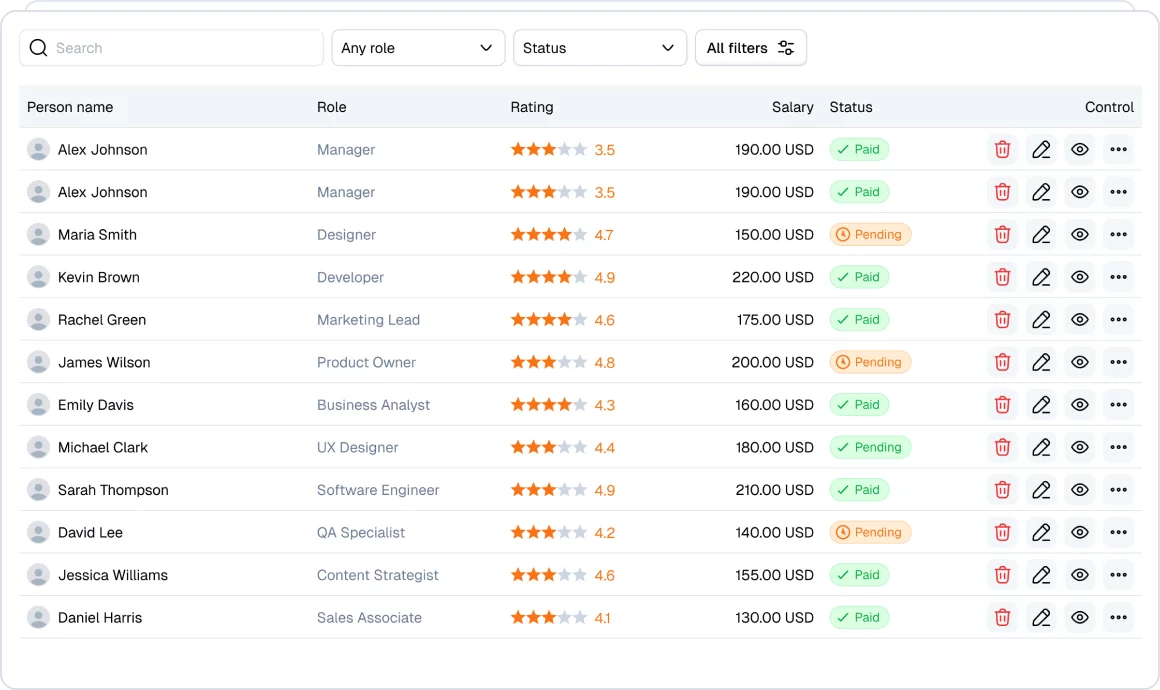Viewport: 1160px width, 690px height.
Task: Sort by the Salary column header
Action: tap(792, 107)
